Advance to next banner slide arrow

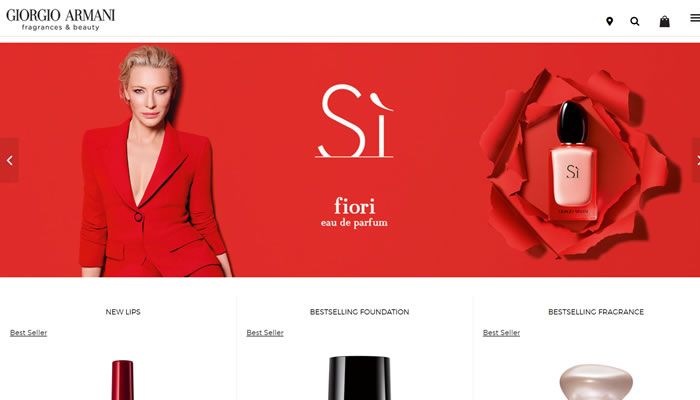click(696, 160)
